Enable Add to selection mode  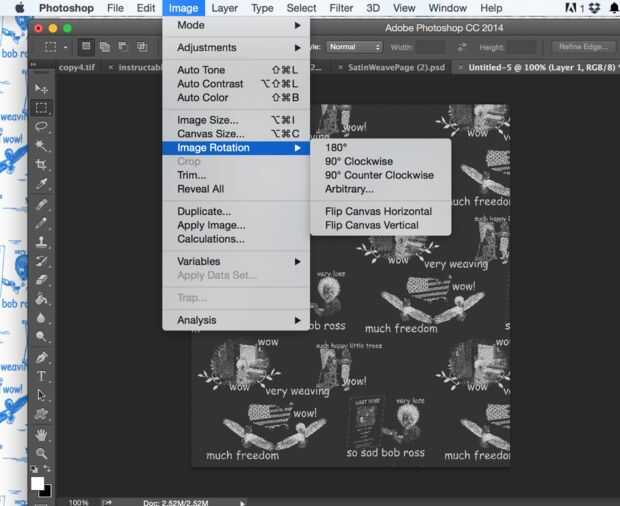pos(105,47)
